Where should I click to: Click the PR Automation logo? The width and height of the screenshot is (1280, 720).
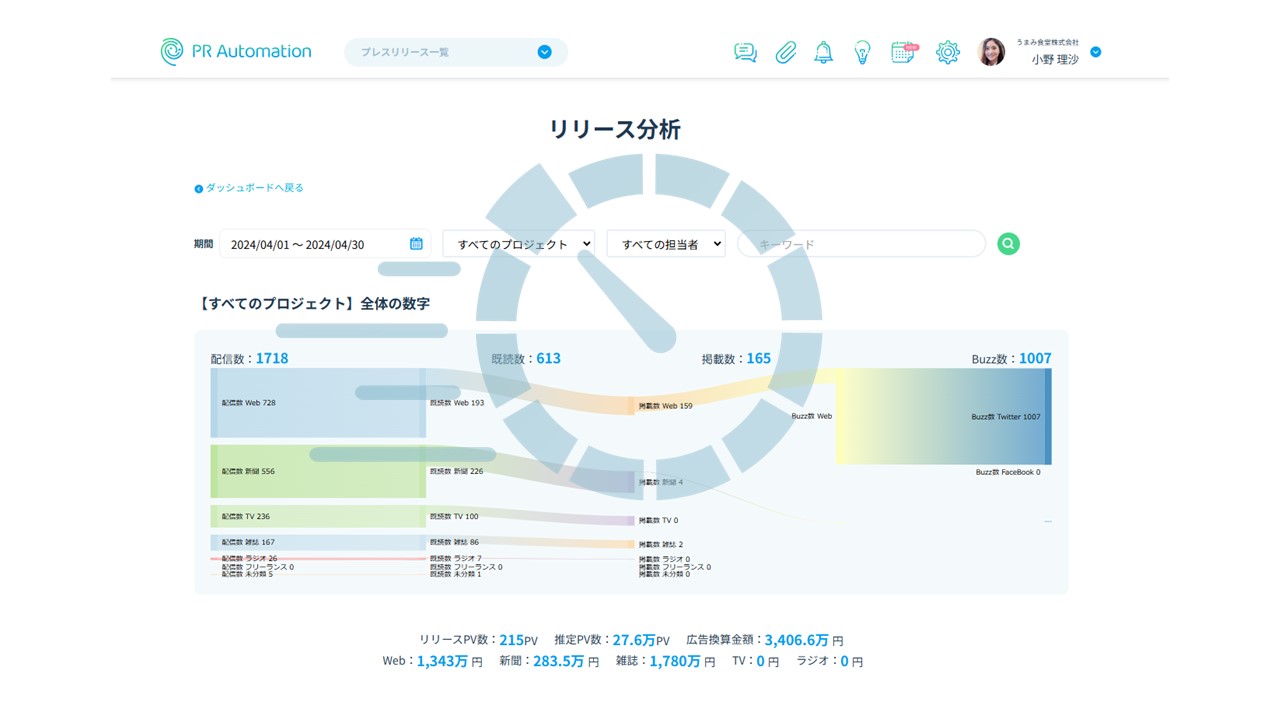(x=236, y=52)
